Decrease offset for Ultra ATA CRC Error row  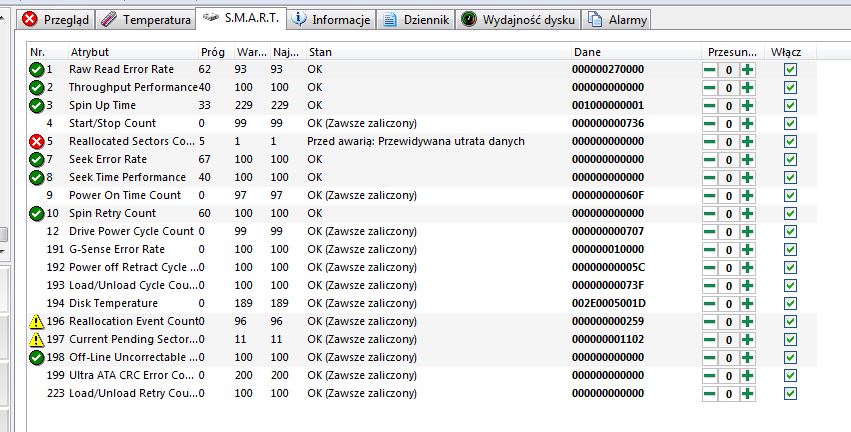709,376
